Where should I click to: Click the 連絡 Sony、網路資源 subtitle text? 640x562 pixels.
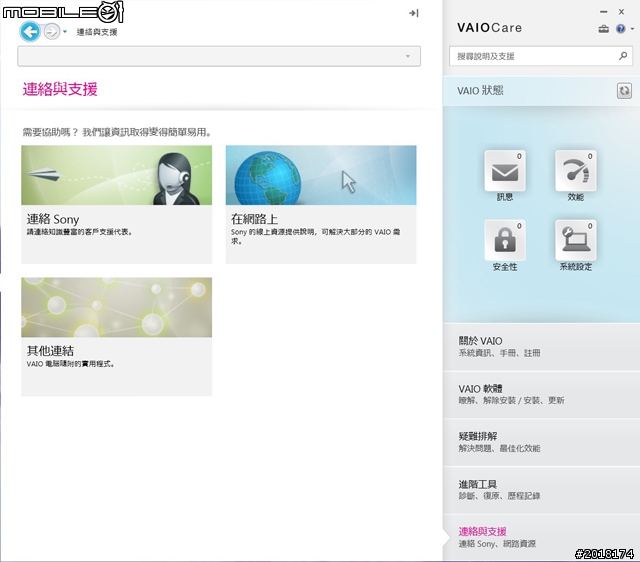[497, 544]
